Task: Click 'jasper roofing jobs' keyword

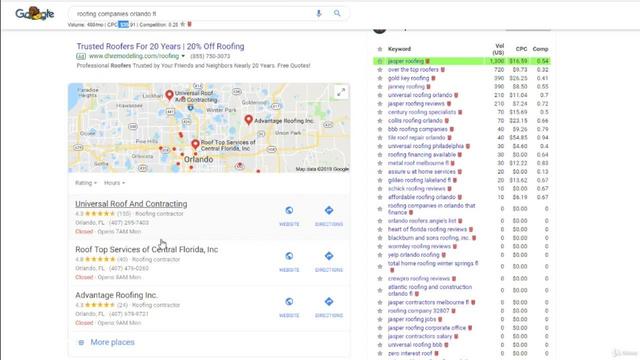Action: pyautogui.click(x=412, y=319)
